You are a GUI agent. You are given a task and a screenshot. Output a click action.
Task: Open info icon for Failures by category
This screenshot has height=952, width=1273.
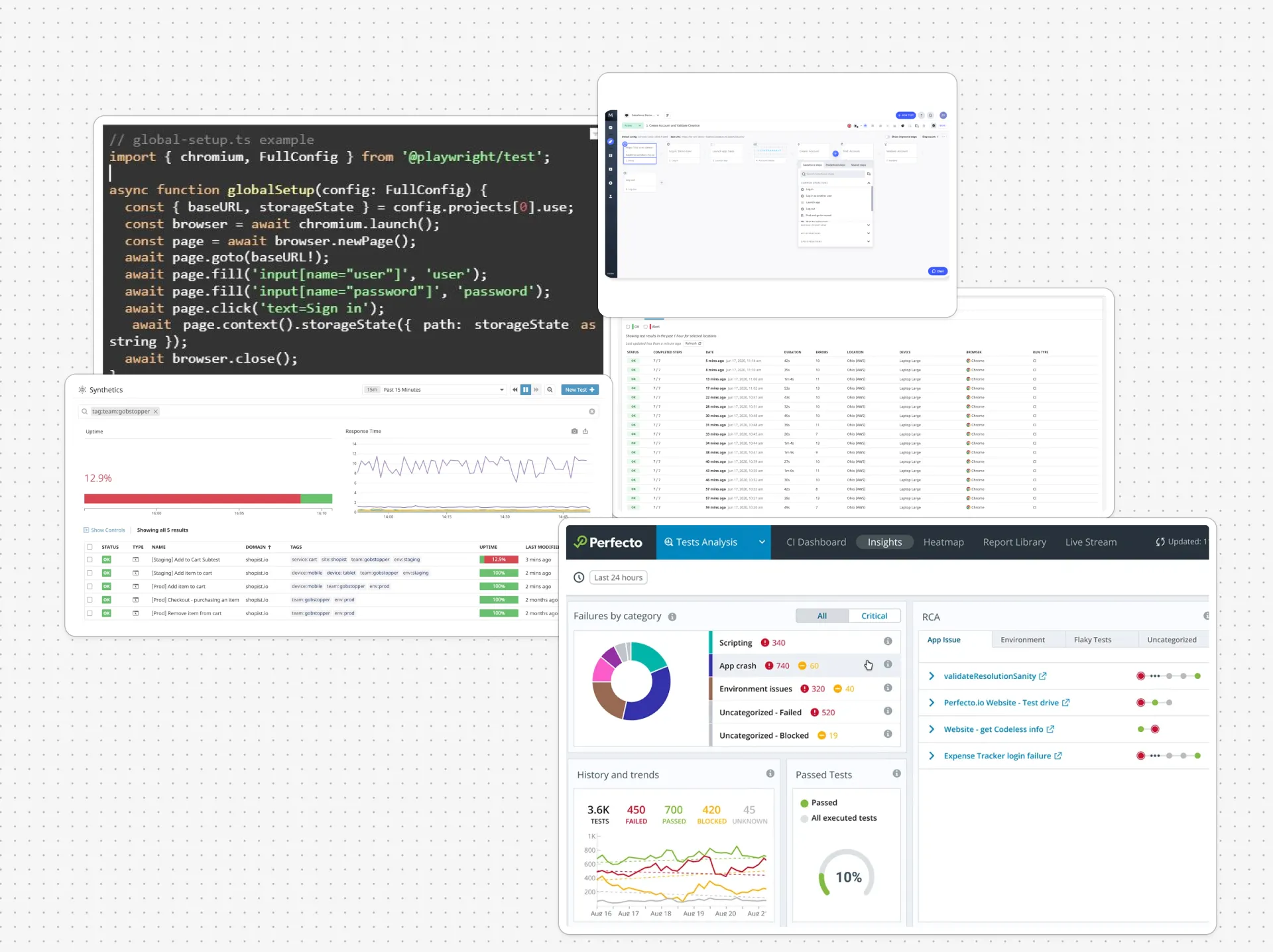[672, 617]
